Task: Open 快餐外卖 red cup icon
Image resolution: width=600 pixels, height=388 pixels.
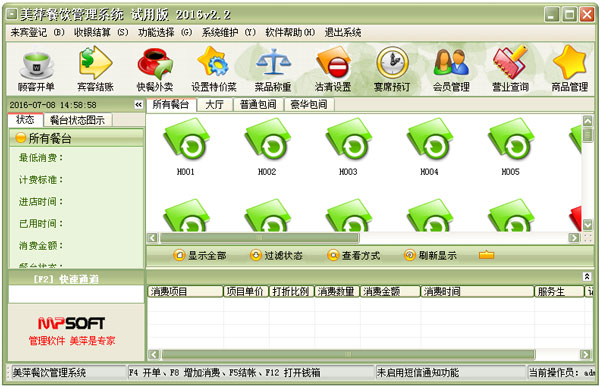Action: click(x=155, y=63)
